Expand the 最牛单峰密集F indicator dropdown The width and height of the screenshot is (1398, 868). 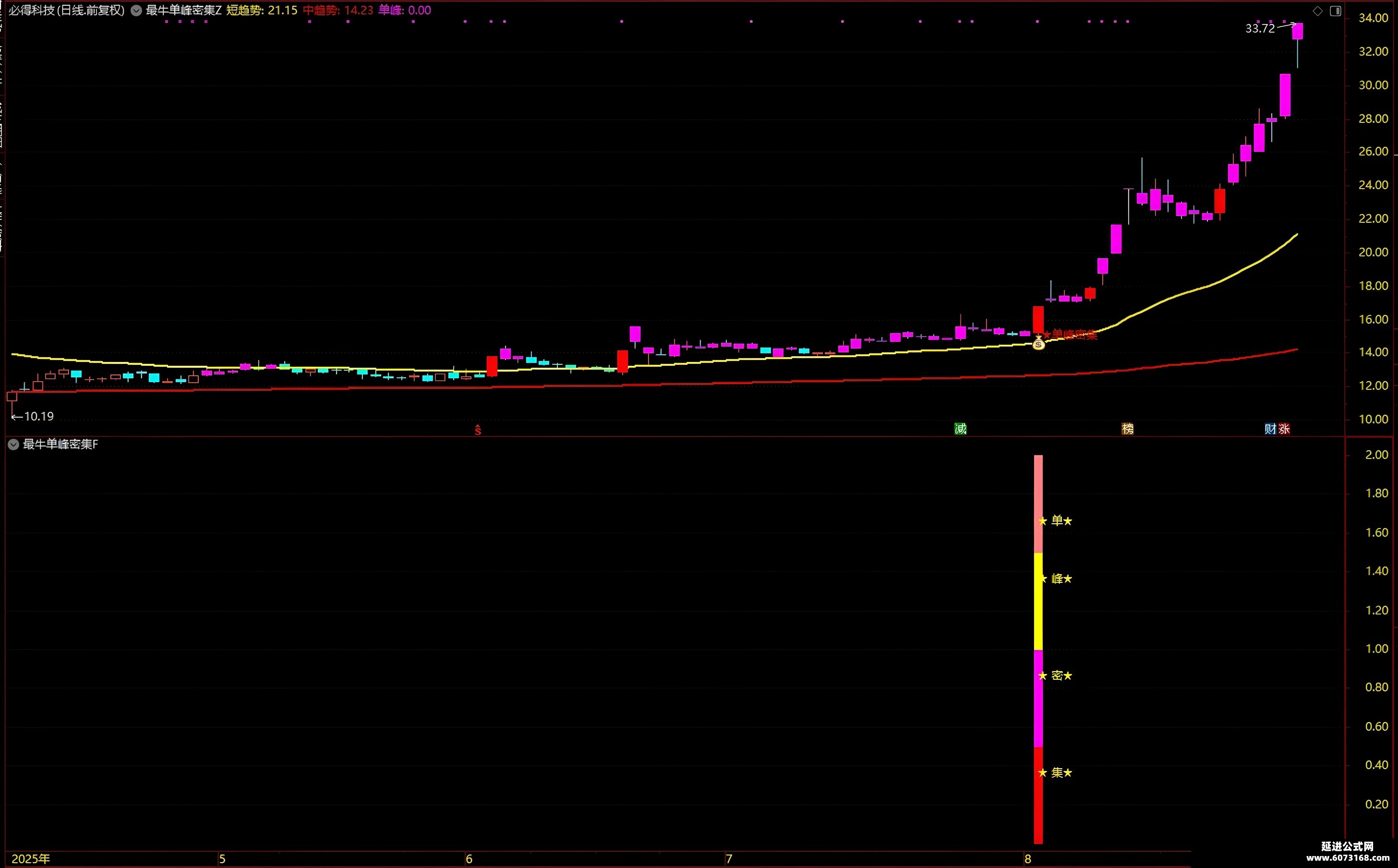[13, 445]
